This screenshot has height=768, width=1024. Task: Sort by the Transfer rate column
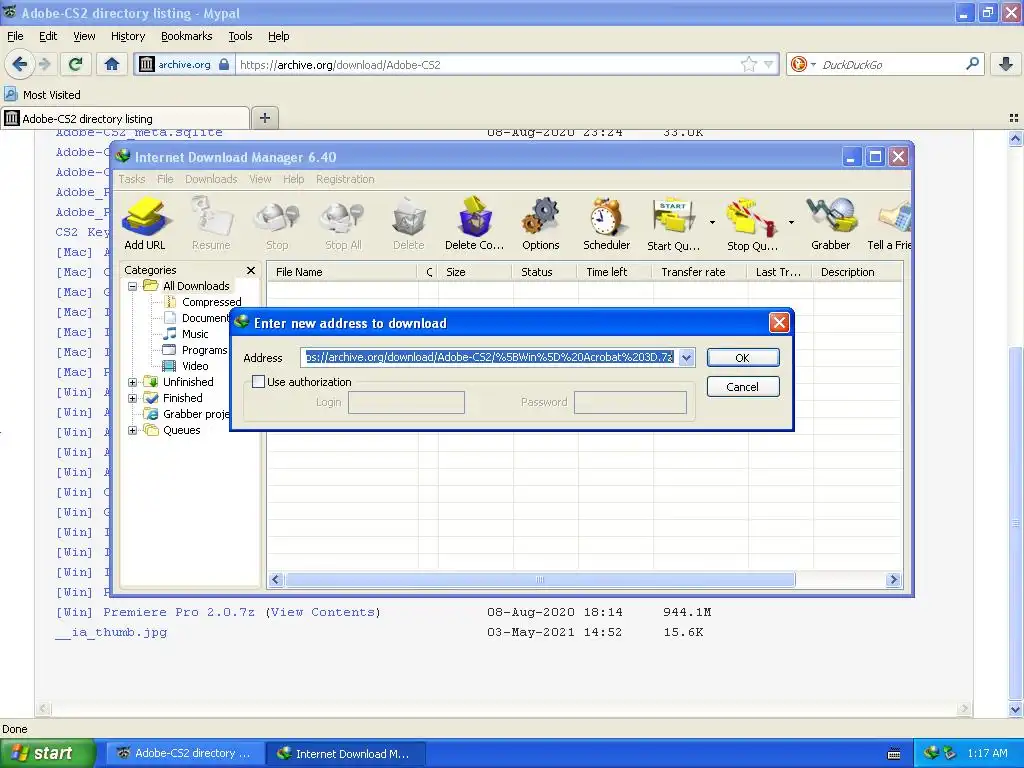(x=699, y=272)
